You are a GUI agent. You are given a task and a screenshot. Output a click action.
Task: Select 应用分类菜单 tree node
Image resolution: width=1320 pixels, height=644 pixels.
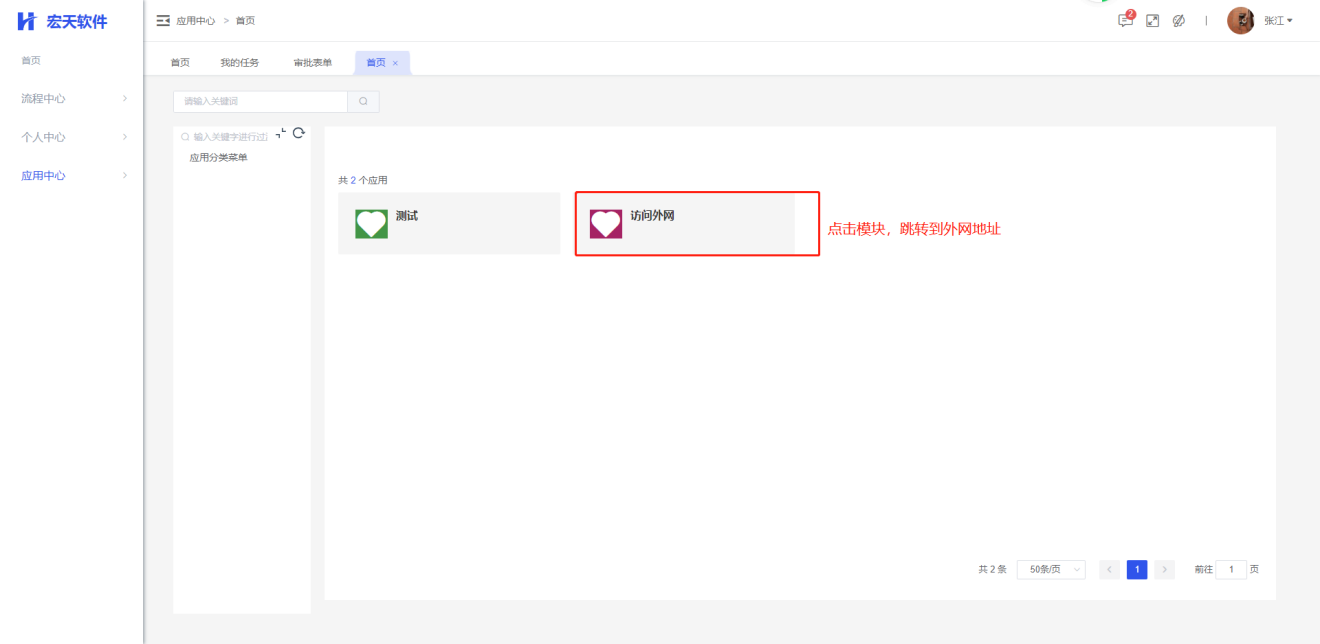point(219,157)
